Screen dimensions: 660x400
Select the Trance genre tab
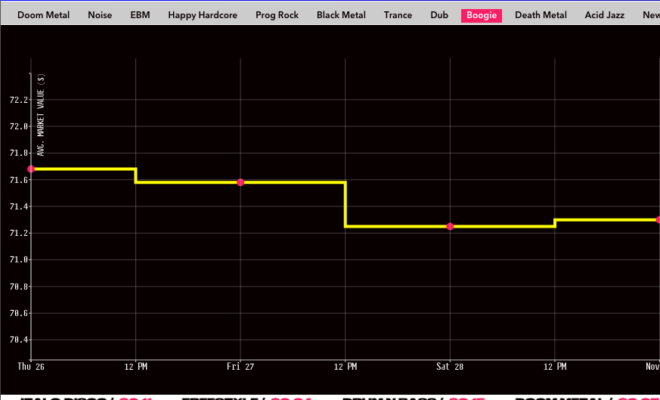point(398,15)
